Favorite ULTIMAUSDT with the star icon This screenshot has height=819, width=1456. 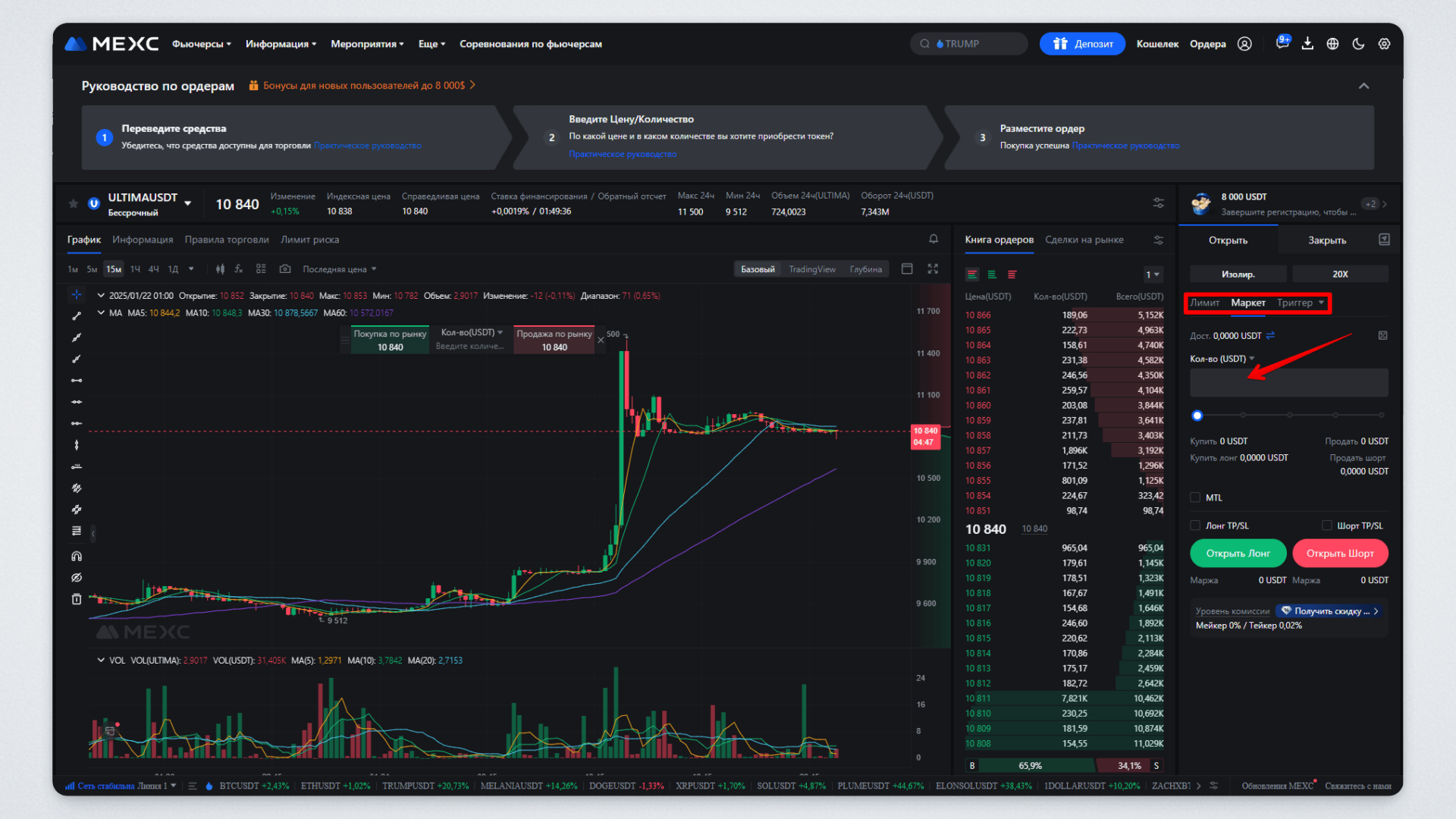click(x=74, y=204)
